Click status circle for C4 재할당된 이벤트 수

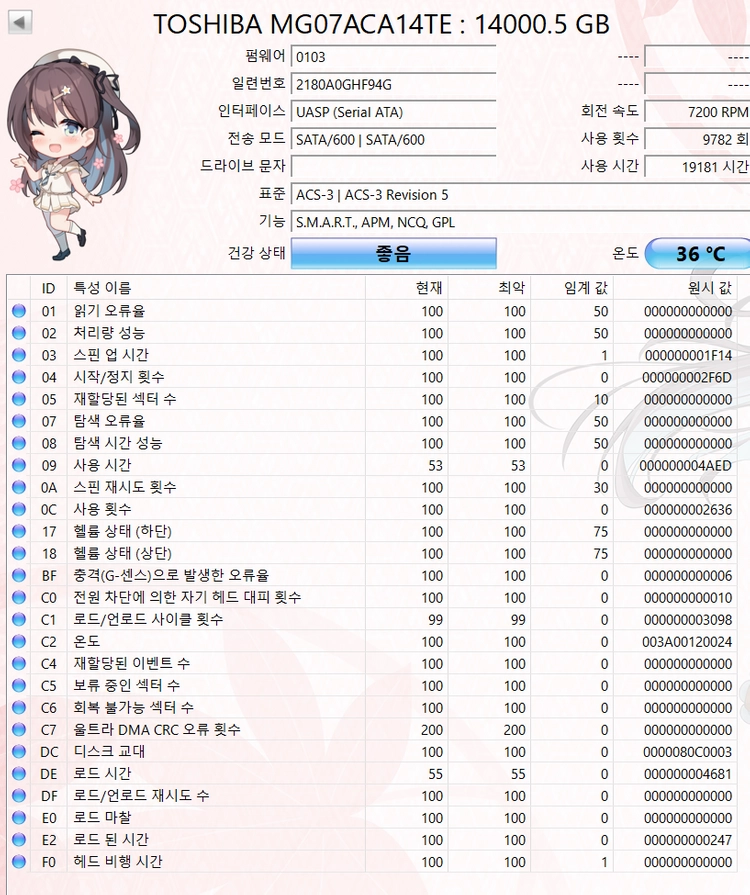(19, 663)
